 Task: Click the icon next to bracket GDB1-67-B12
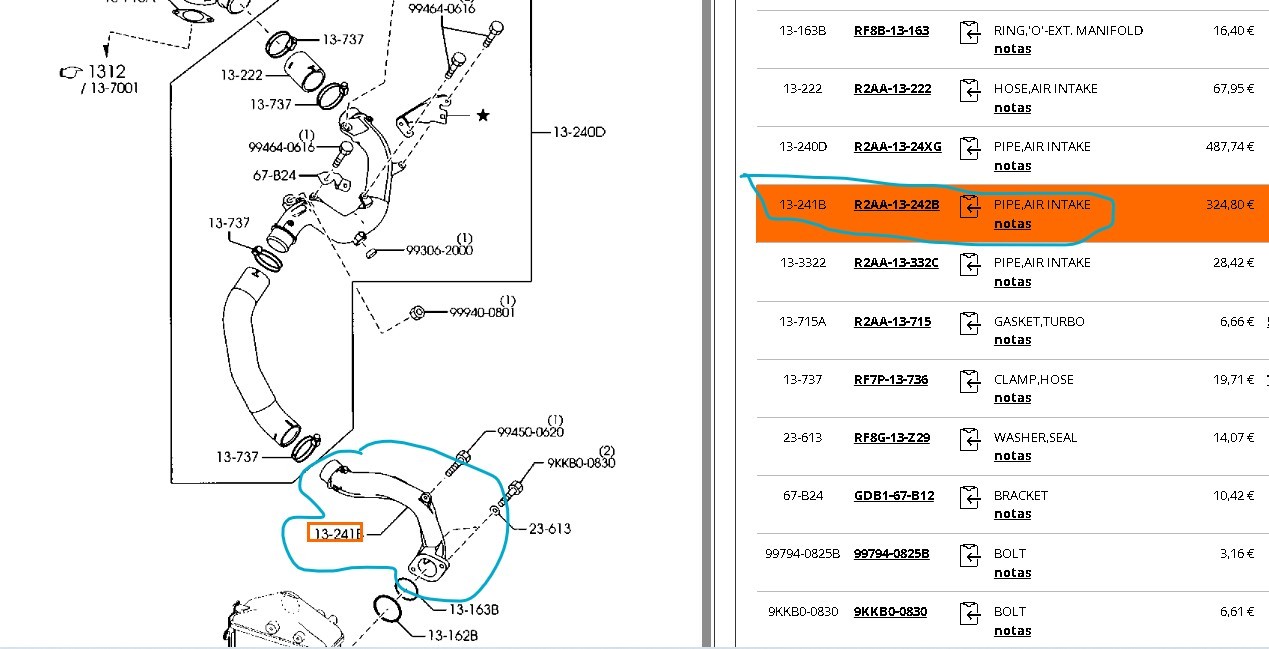tap(969, 497)
